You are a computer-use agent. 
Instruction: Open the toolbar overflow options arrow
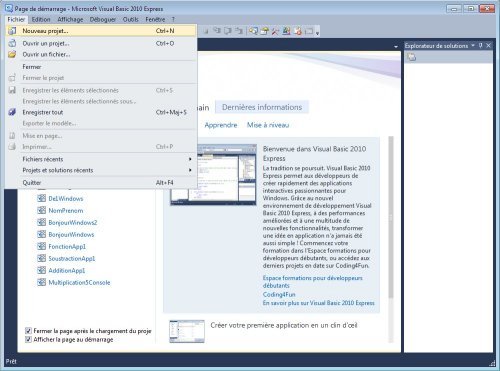click(317, 33)
